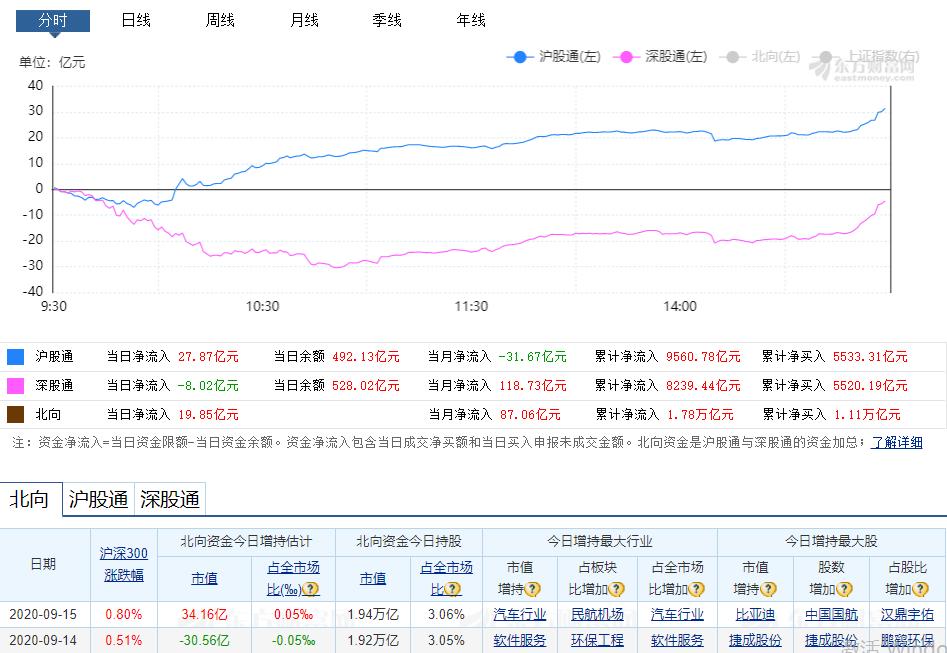Switch to the 日线 tab

135,19
